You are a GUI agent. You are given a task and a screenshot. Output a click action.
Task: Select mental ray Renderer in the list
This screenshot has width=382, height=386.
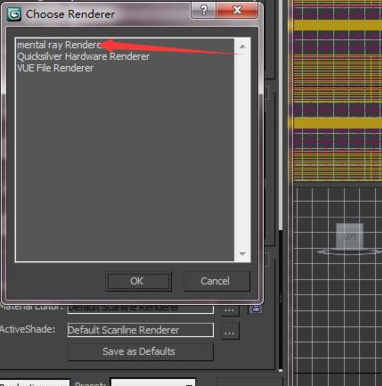coord(59,45)
